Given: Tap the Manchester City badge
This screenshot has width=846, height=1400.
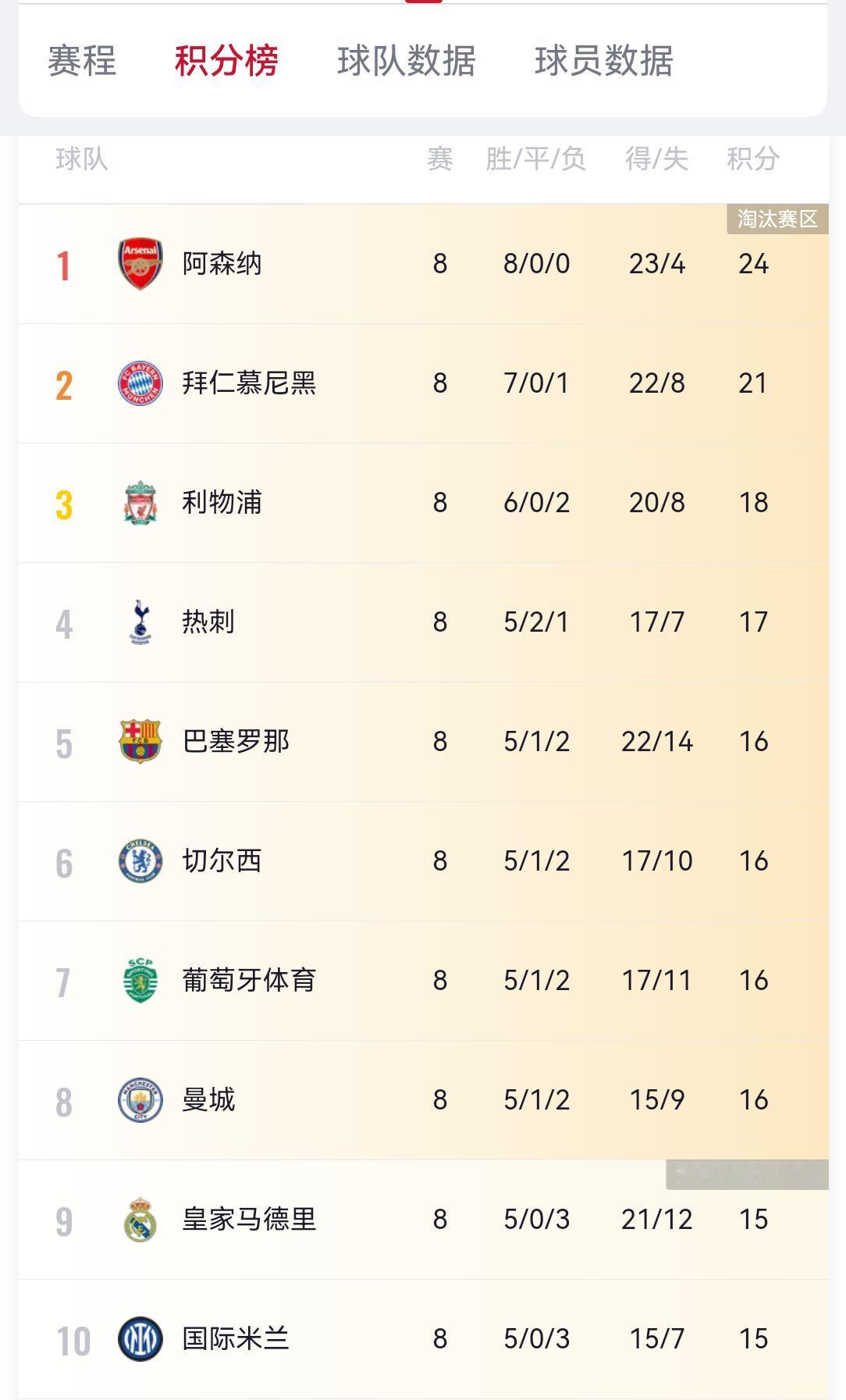Looking at the screenshot, I should coord(140,1100).
